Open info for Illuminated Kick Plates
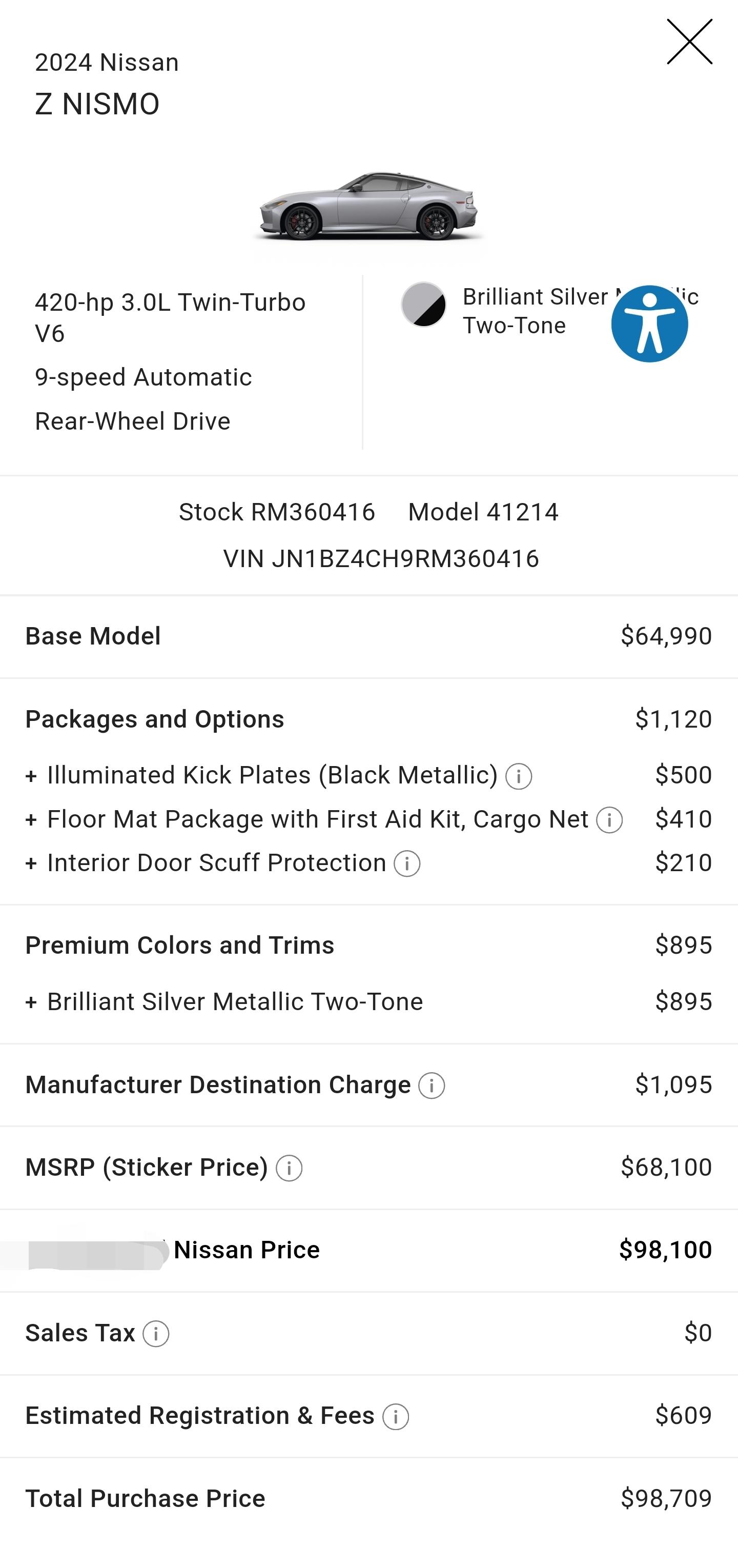 520,775
